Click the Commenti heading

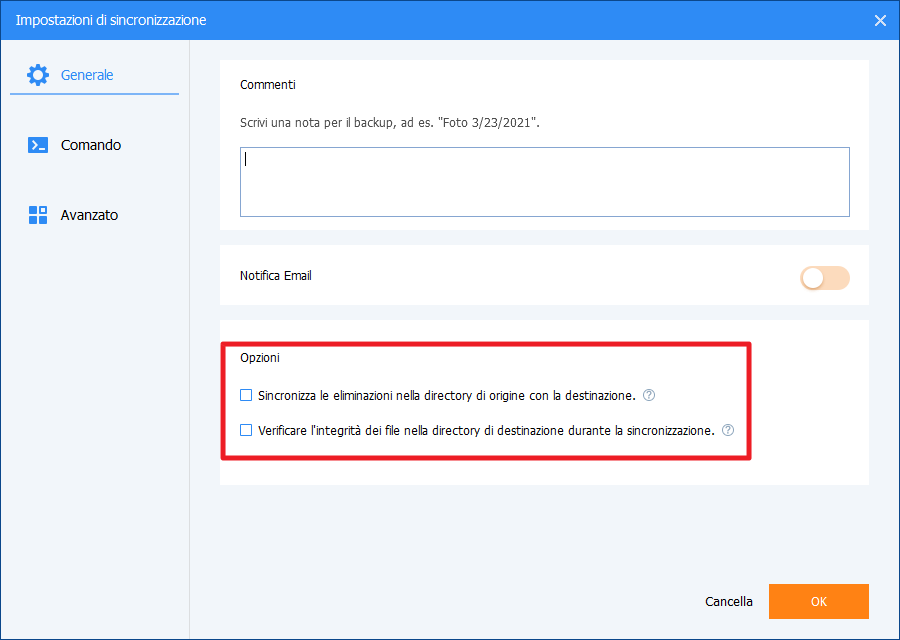(x=268, y=84)
